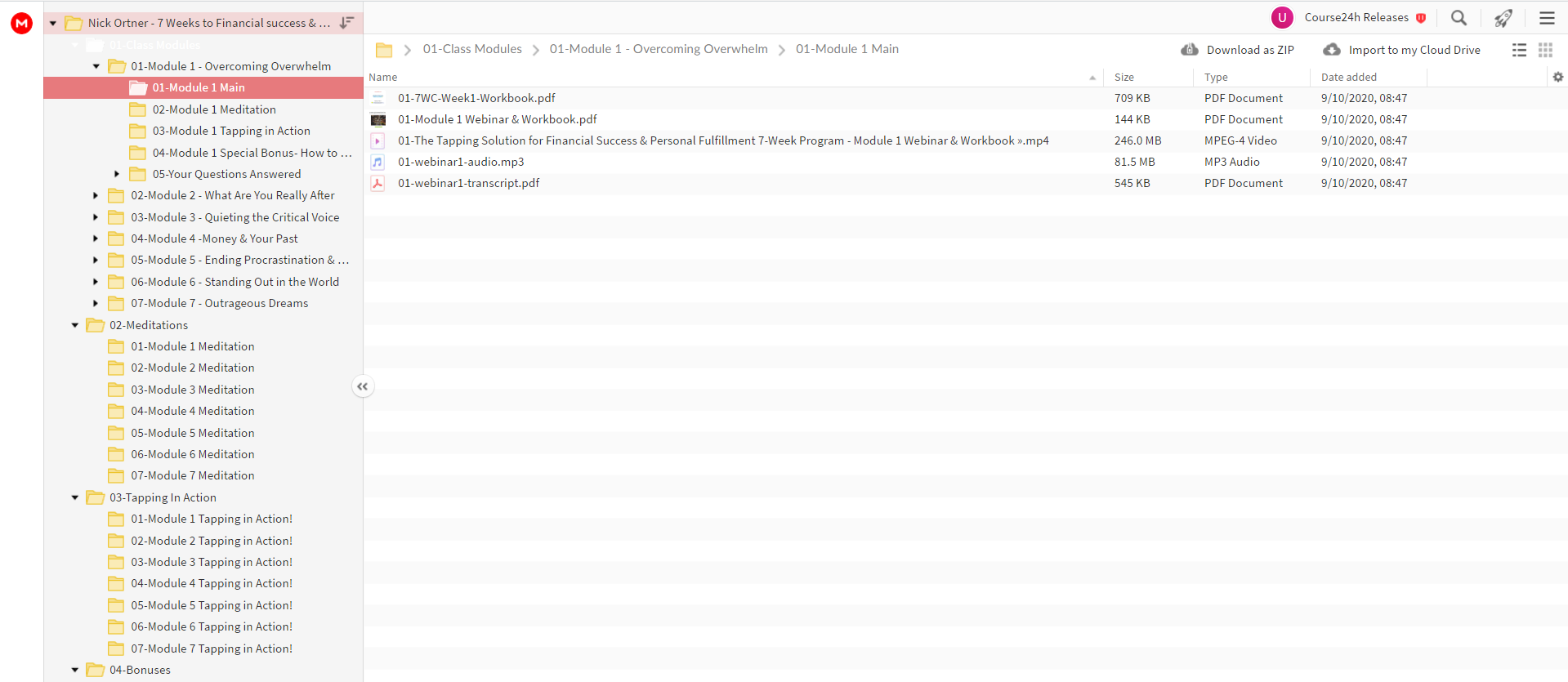Switch to list view

pos(1519,50)
